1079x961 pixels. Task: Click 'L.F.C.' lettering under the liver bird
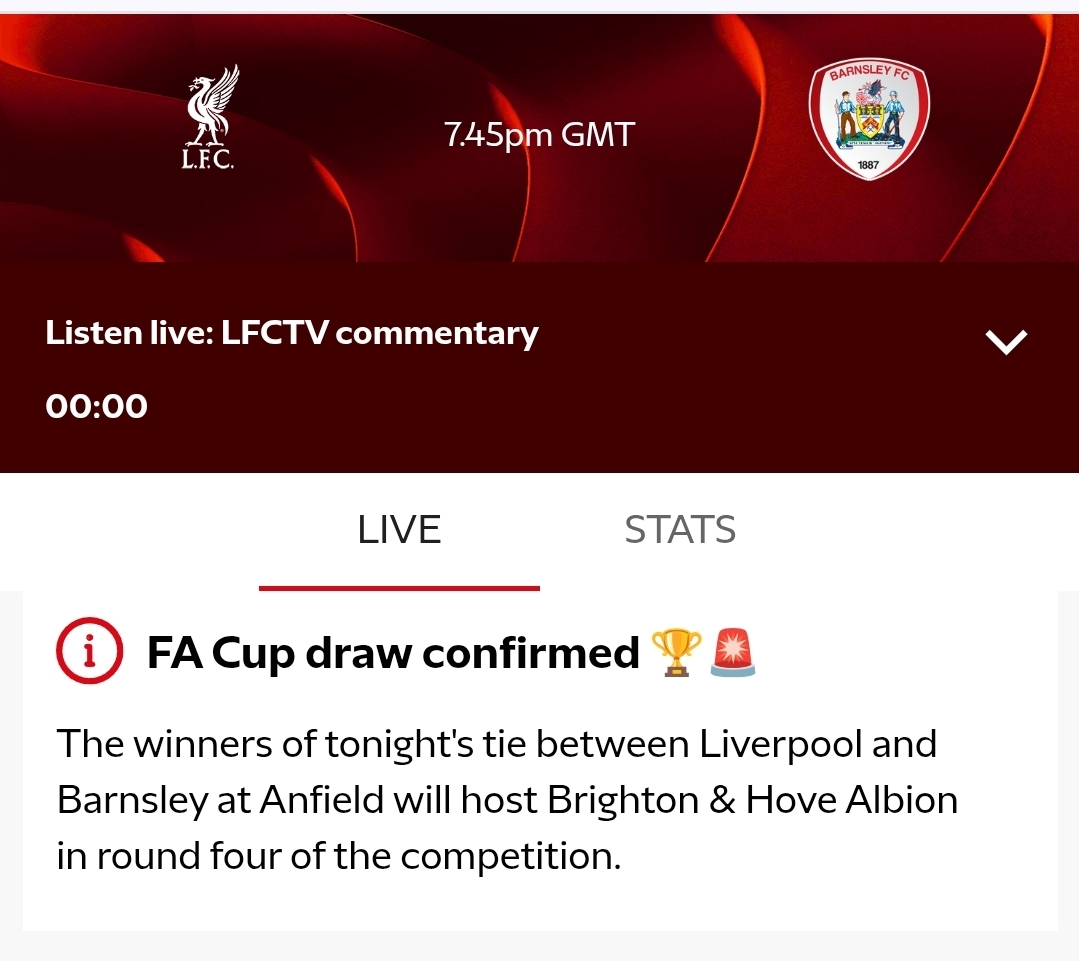tap(208, 158)
